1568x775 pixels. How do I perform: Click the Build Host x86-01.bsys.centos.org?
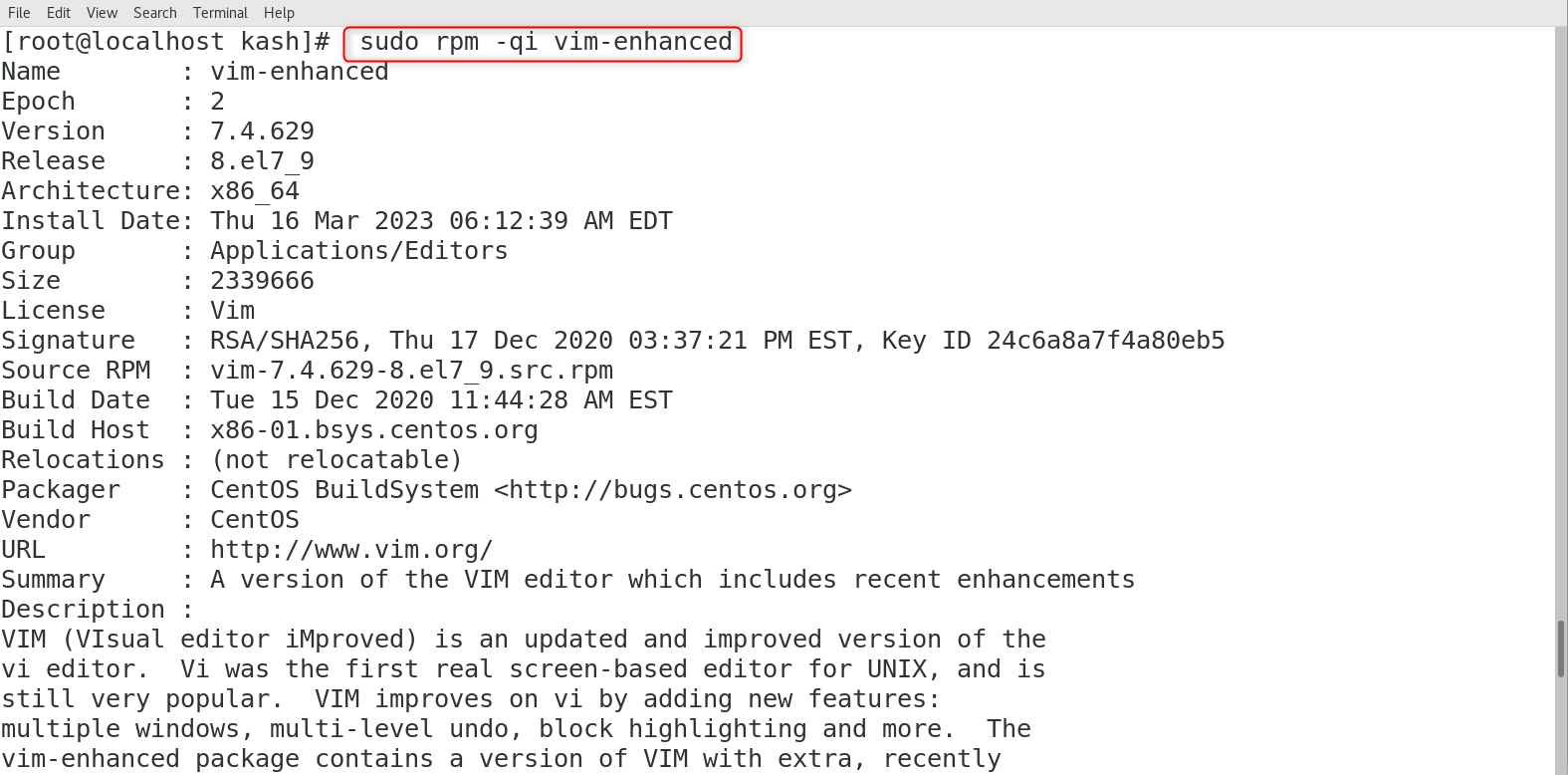(x=372, y=429)
